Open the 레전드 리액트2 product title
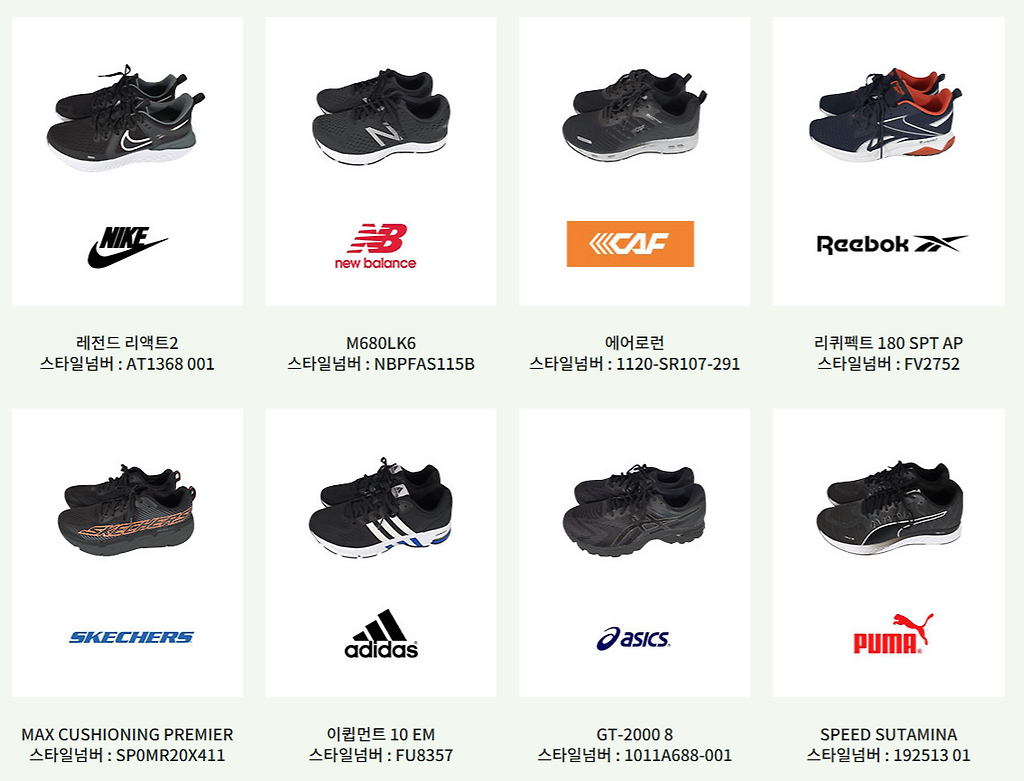Screen dimensions: 1024x781 127,343
